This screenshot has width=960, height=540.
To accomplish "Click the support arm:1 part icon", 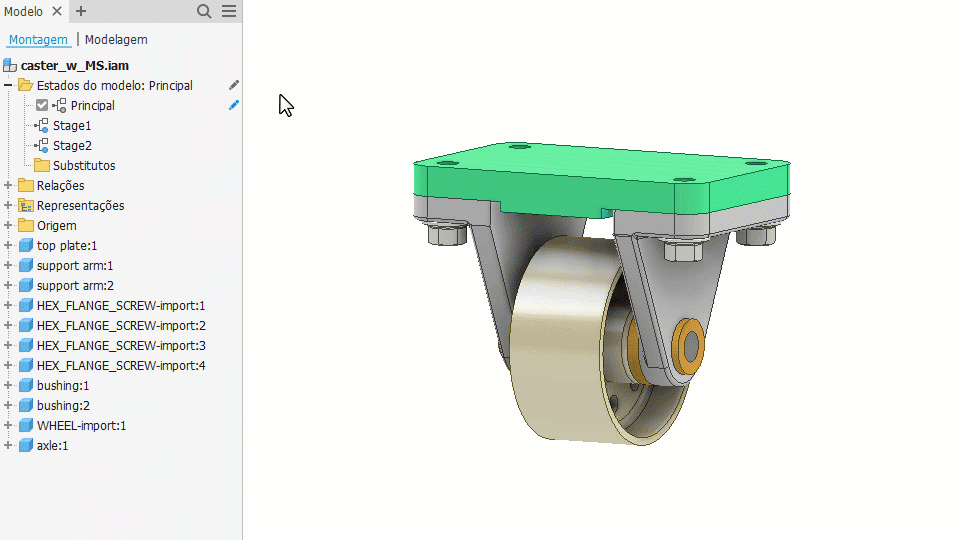I will point(26,265).
